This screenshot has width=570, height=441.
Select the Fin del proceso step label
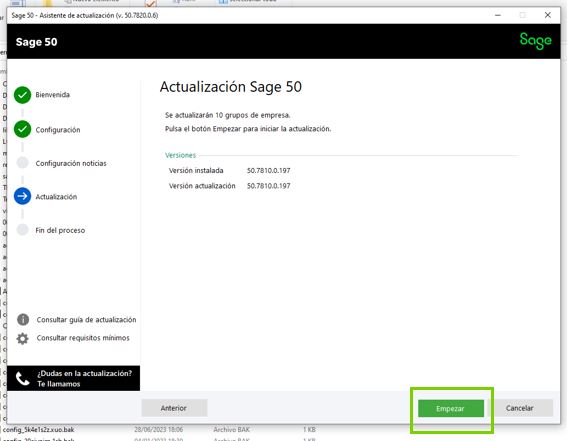point(60,230)
